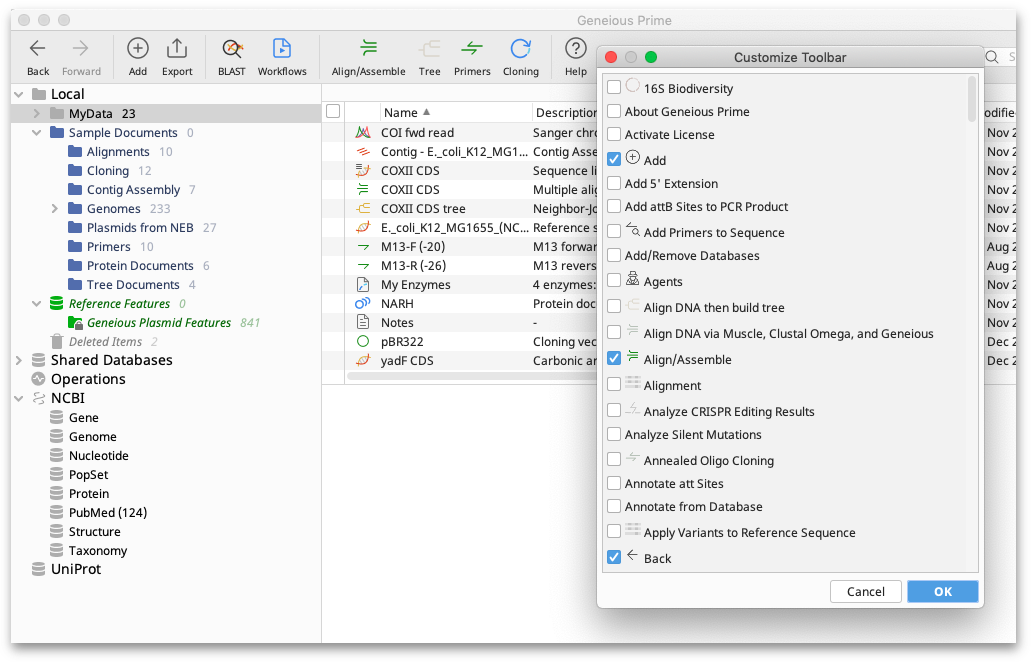Click the Deleted Items trash icon

pos(57,342)
